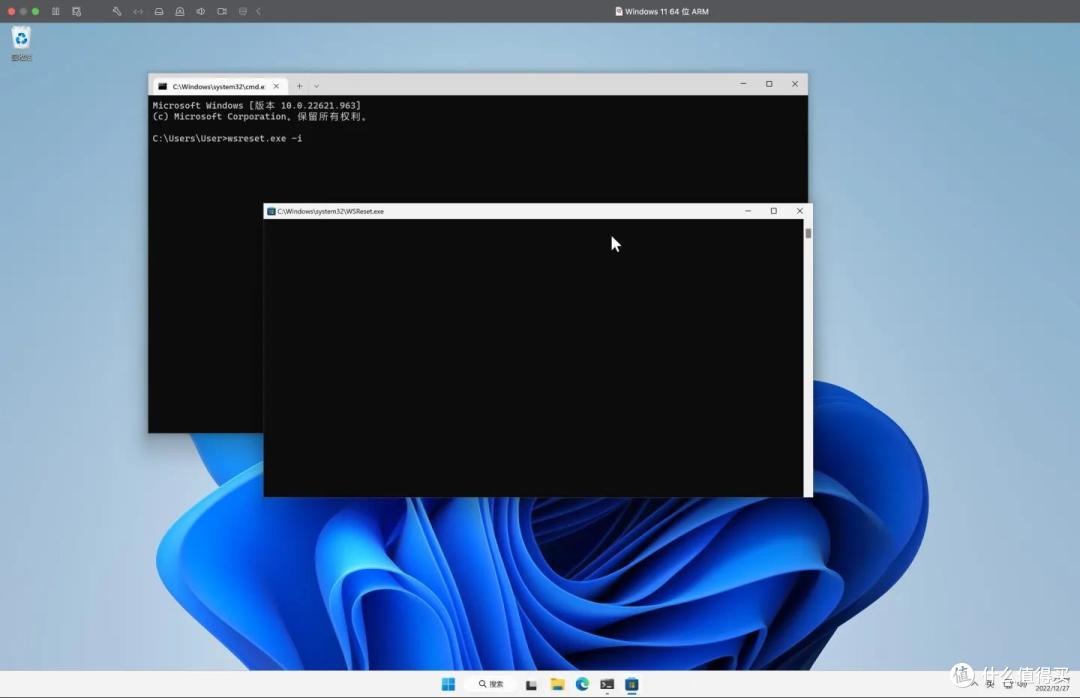Image resolution: width=1080 pixels, height=698 pixels.
Task: Open the Windows Start menu
Action: [x=448, y=684]
